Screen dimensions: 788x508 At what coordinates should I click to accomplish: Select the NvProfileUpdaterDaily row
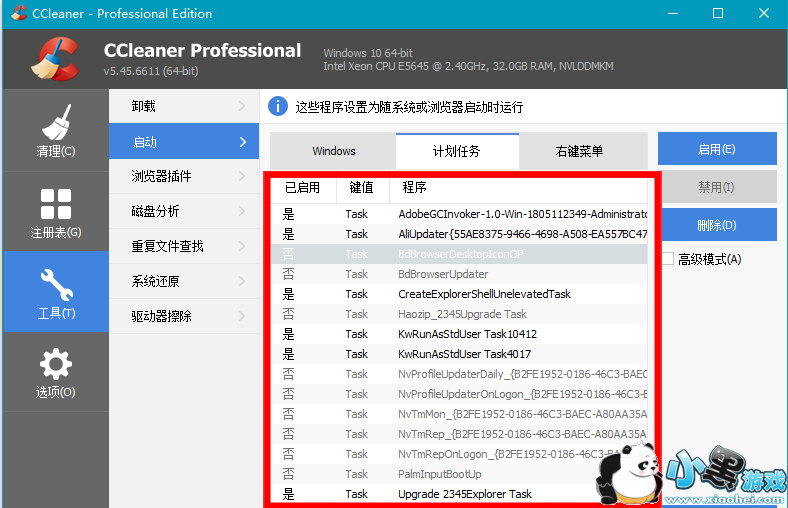coord(459,374)
